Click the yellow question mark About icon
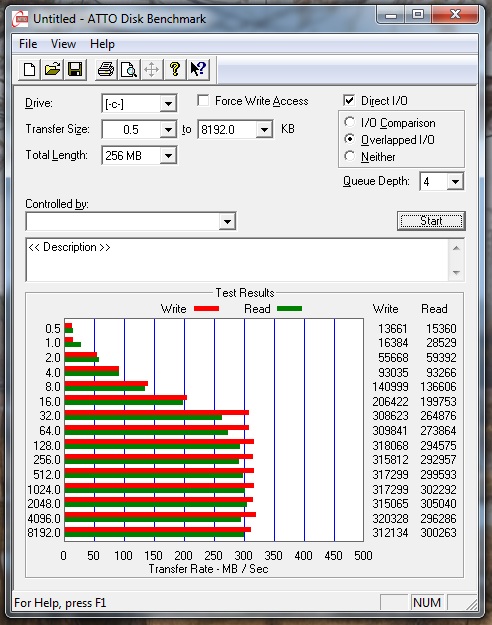 pyautogui.click(x=175, y=69)
